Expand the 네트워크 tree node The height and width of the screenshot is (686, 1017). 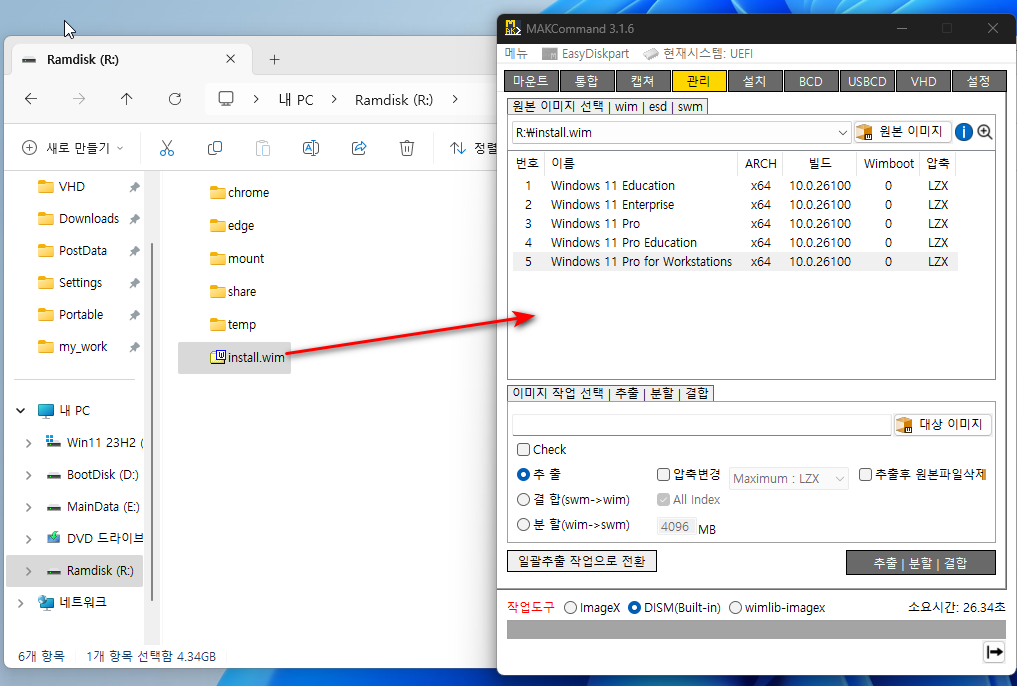(21, 603)
